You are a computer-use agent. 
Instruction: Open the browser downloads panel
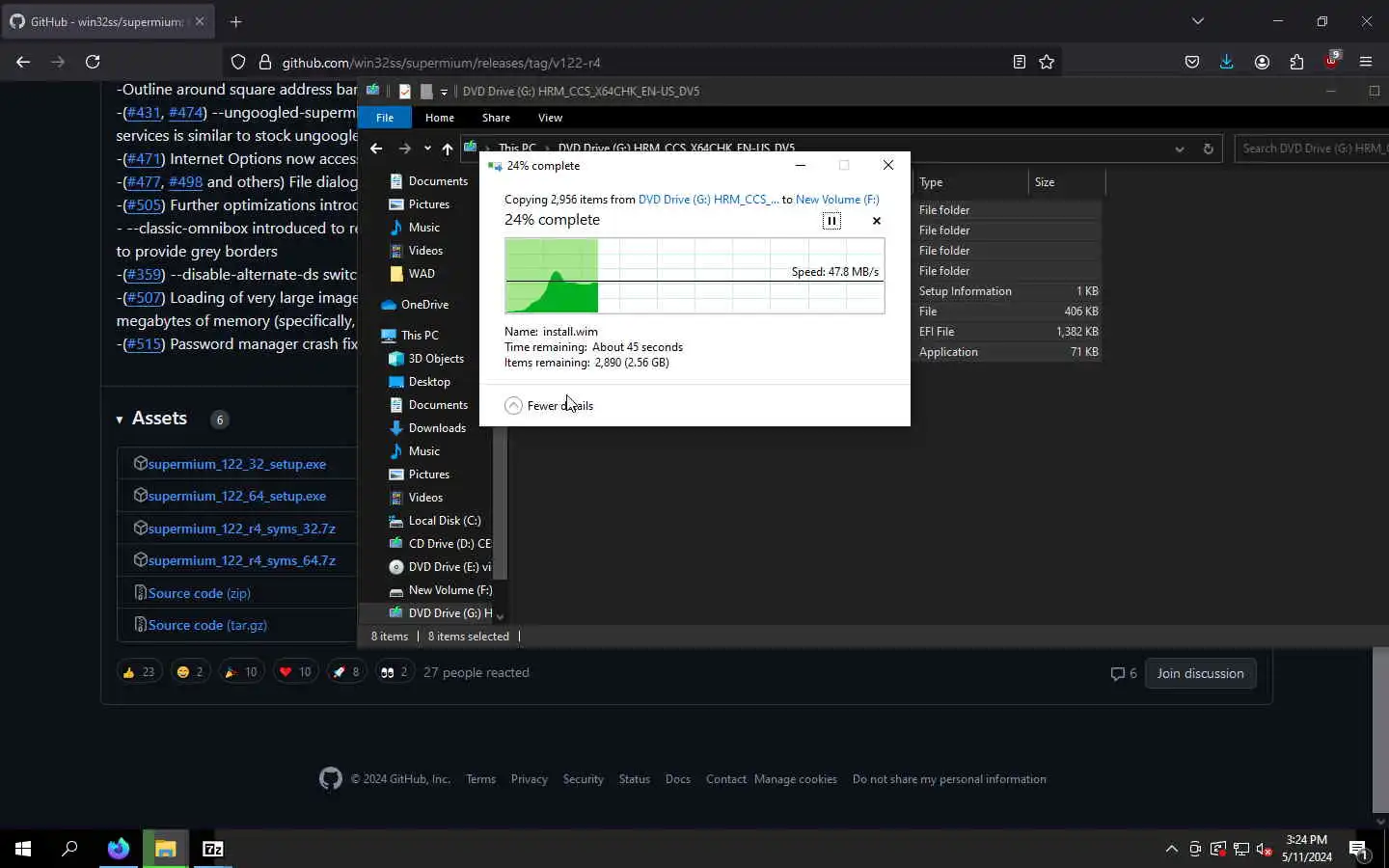[x=1227, y=62]
